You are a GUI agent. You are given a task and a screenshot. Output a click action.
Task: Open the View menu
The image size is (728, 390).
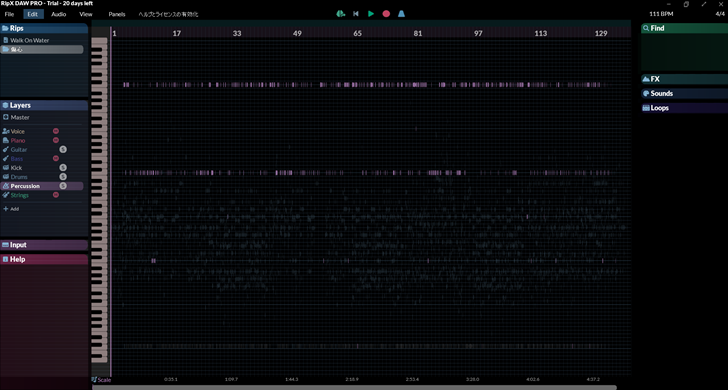(x=86, y=14)
